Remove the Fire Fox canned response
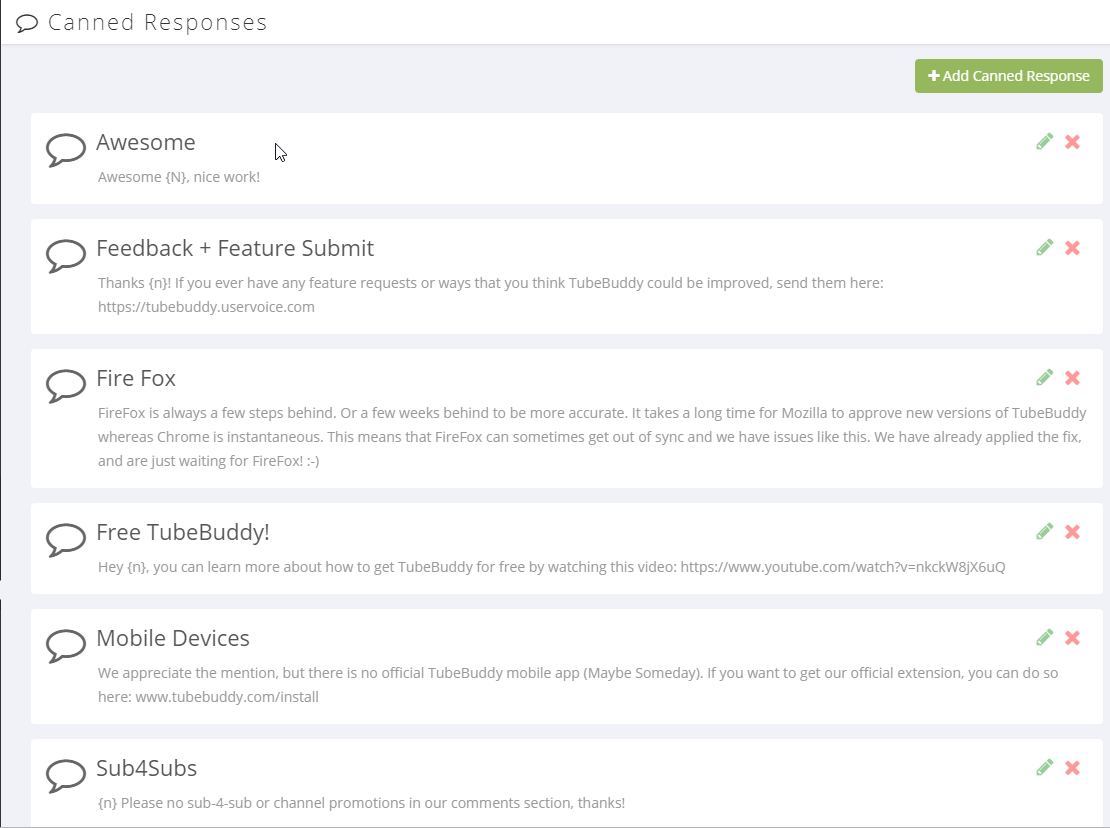1110x828 pixels. (1073, 378)
